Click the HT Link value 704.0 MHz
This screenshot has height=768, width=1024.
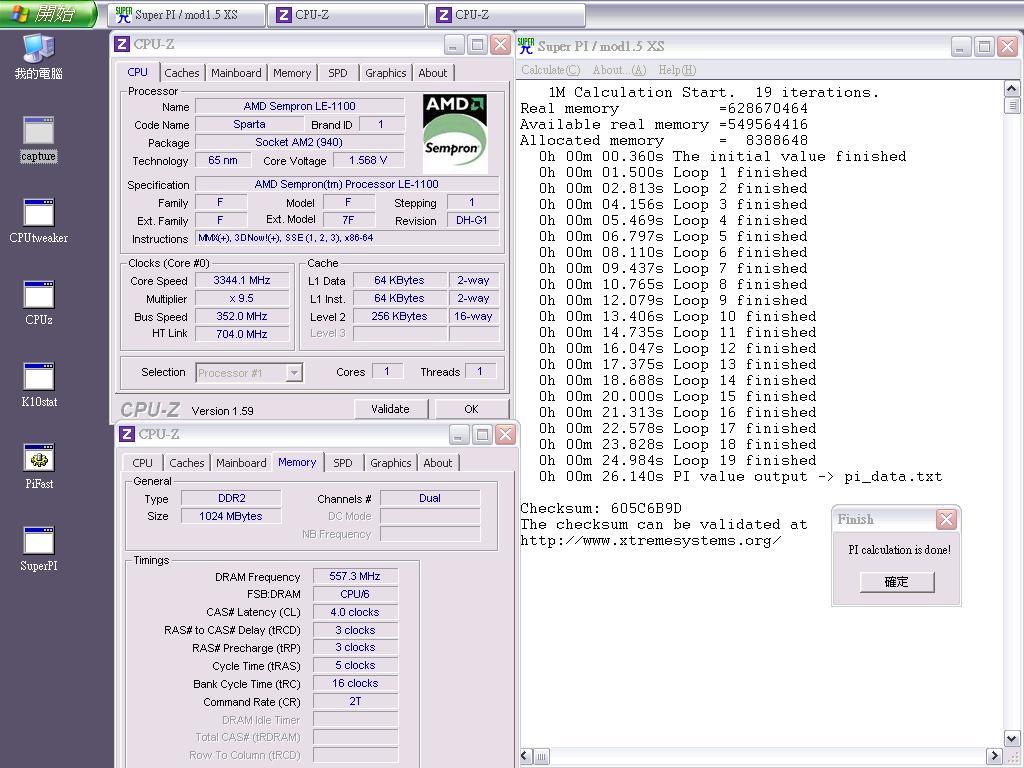(242, 334)
